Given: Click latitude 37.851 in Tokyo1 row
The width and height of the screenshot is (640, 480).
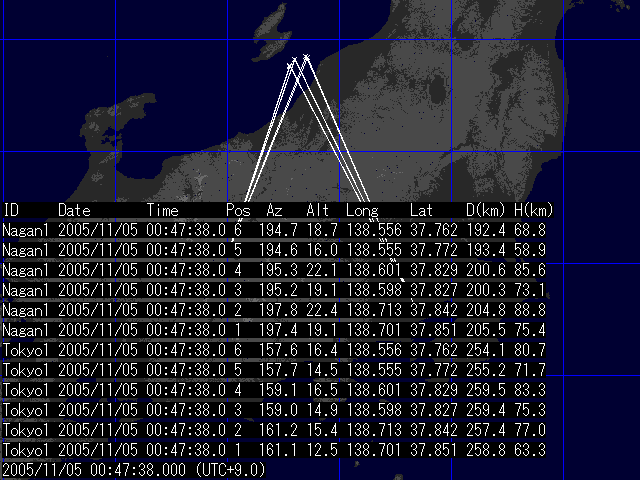Looking at the screenshot, I should coord(433,450).
